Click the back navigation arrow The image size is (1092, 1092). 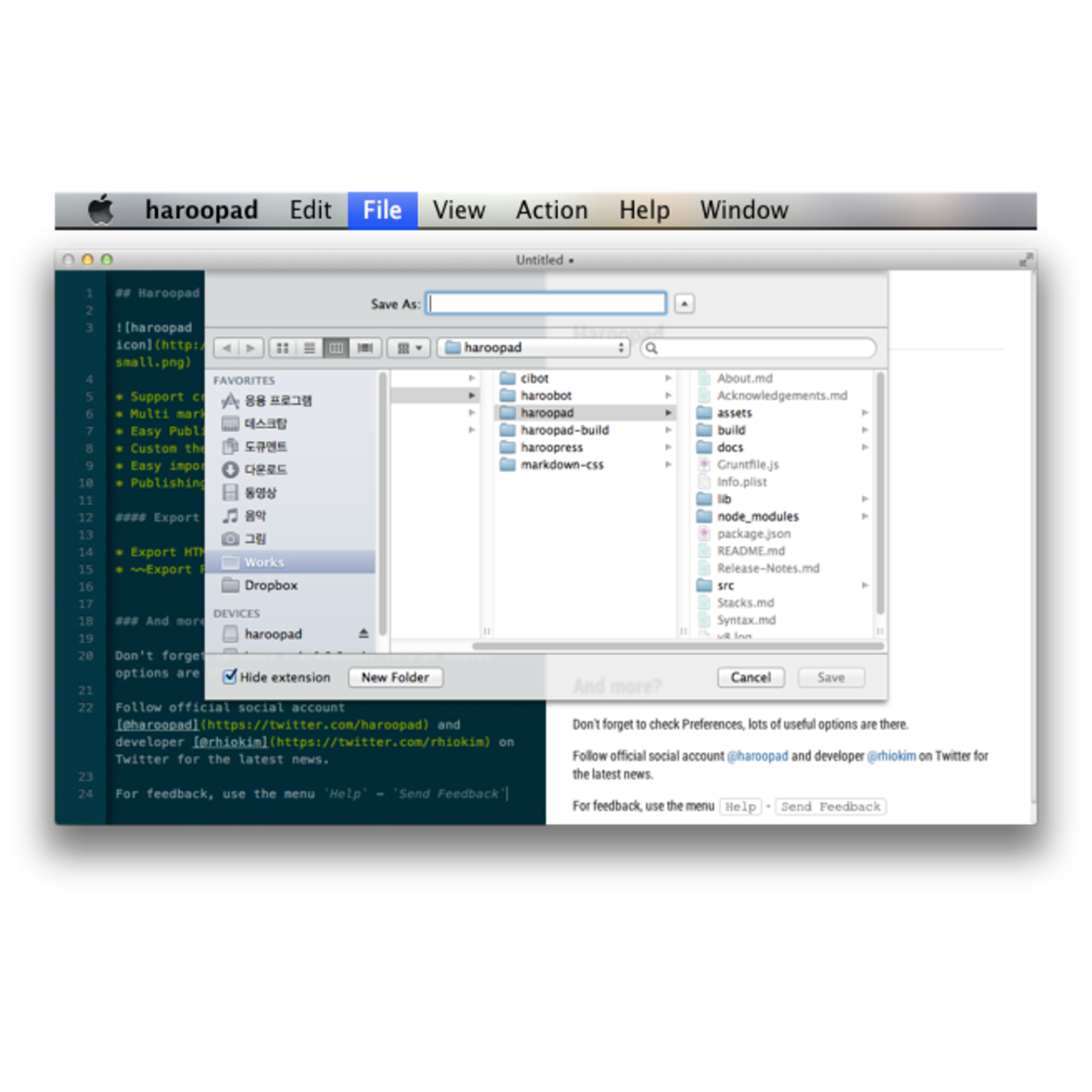(x=226, y=348)
